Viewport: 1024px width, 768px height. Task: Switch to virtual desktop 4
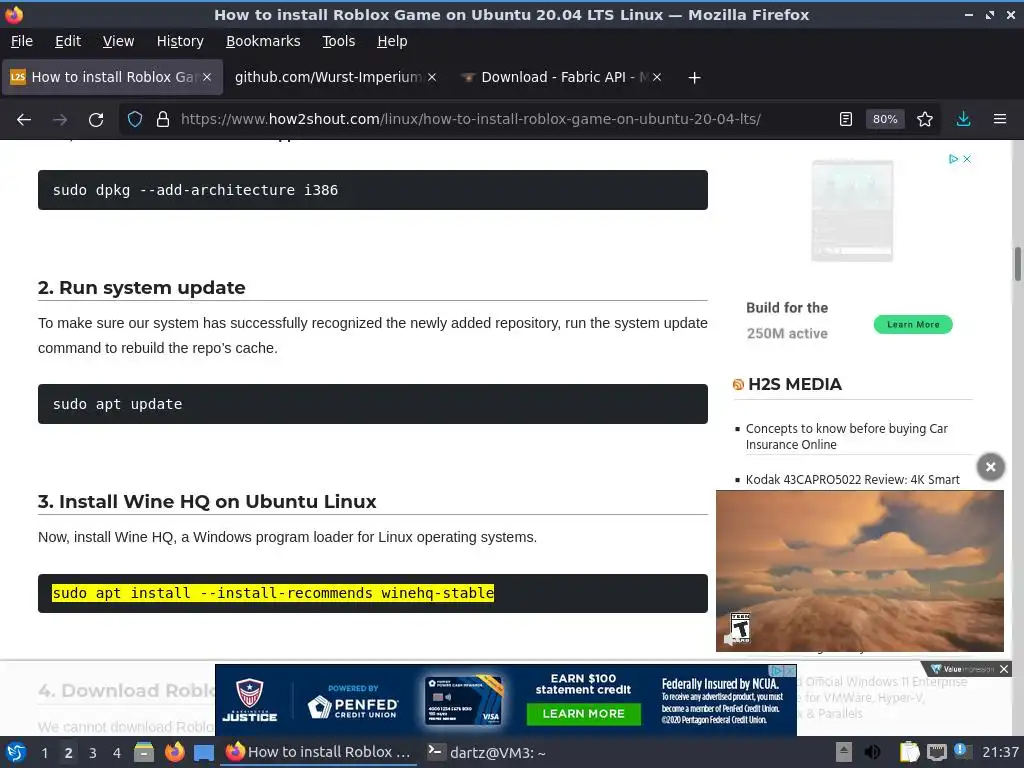click(117, 753)
